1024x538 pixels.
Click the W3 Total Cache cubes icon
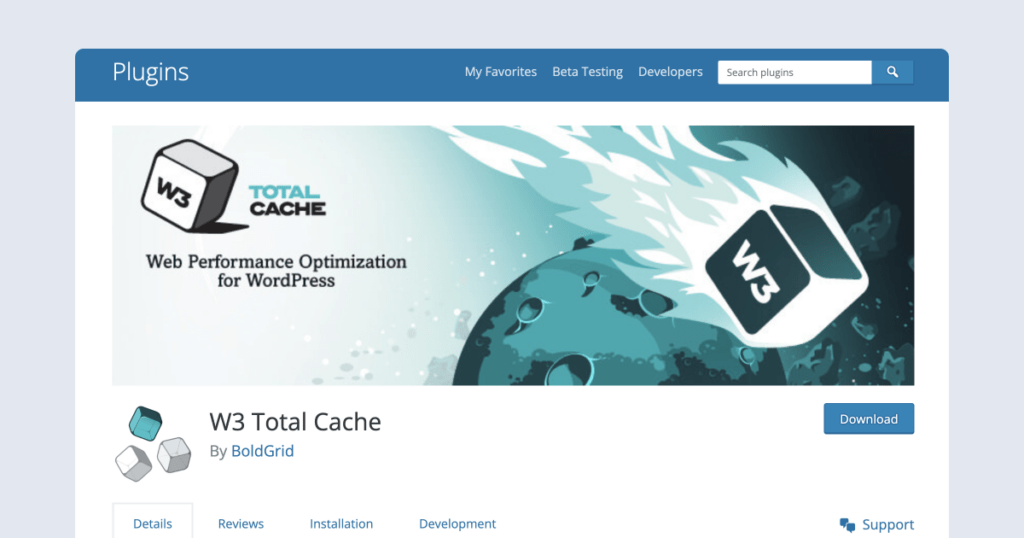tap(153, 443)
